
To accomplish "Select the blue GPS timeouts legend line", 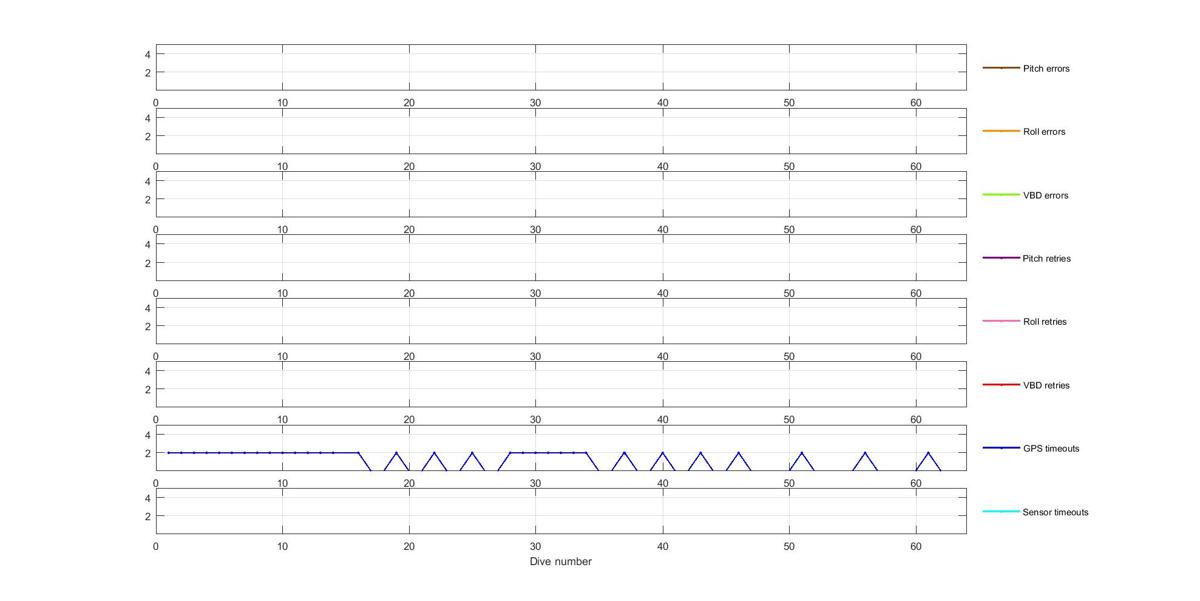I will pos(1000,448).
